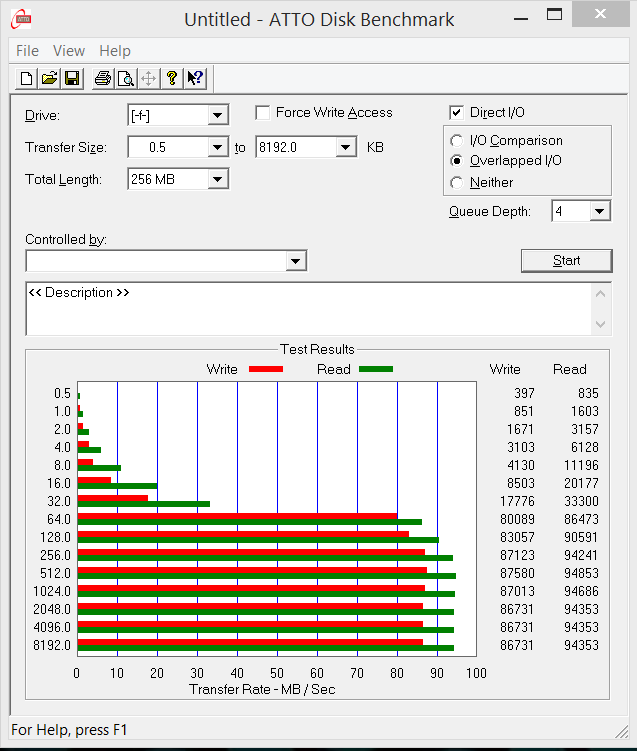Print results using the printer icon
The width and height of the screenshot is (637, 751).
pos(102,78)
